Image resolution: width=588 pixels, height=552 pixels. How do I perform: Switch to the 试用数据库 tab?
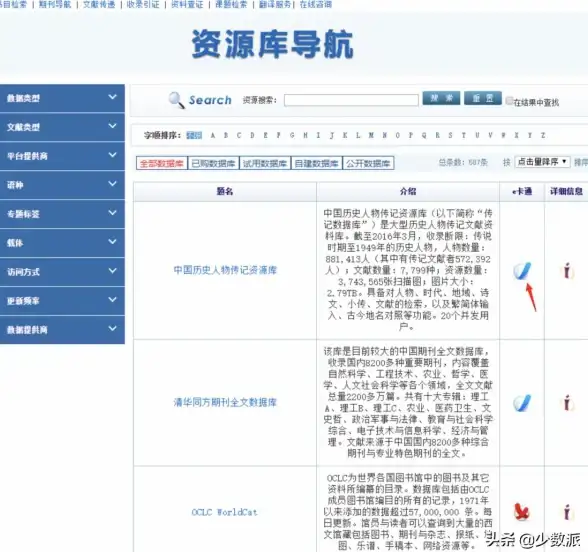265,163
